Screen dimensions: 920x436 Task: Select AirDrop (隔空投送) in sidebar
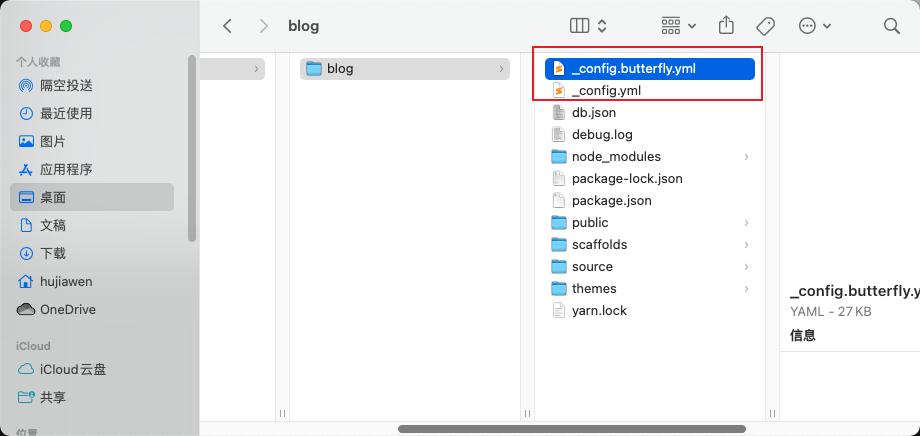pos(92,86)
